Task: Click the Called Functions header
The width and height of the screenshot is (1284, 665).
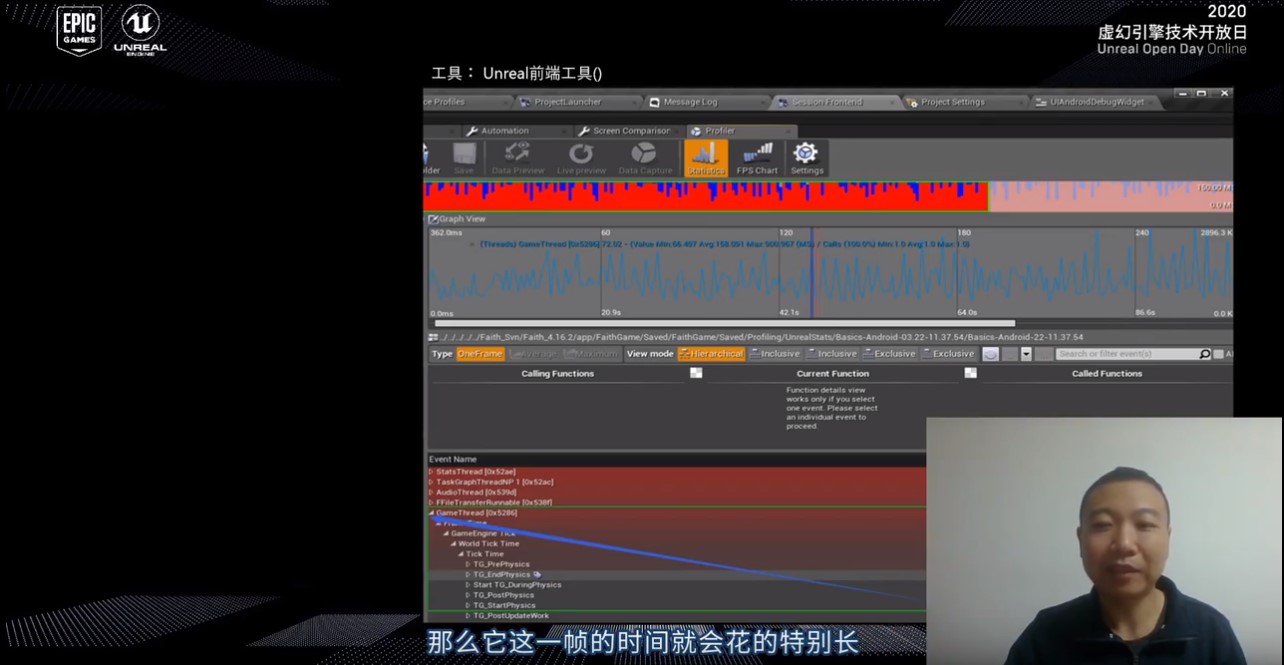Action: pyautogui.click(x=1106, y=373)
